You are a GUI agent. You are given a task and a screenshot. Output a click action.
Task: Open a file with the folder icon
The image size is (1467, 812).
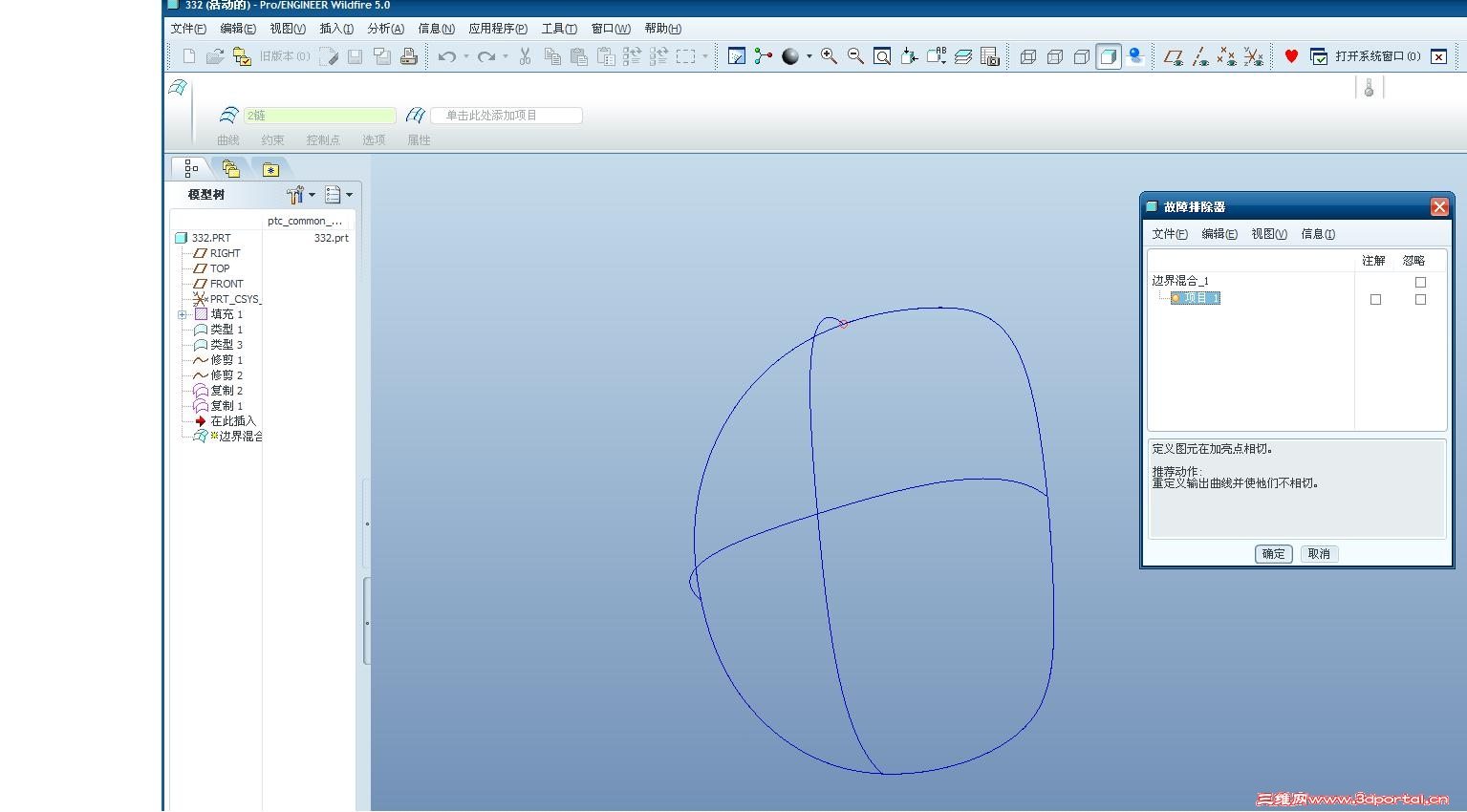click(x=215, y=56)
